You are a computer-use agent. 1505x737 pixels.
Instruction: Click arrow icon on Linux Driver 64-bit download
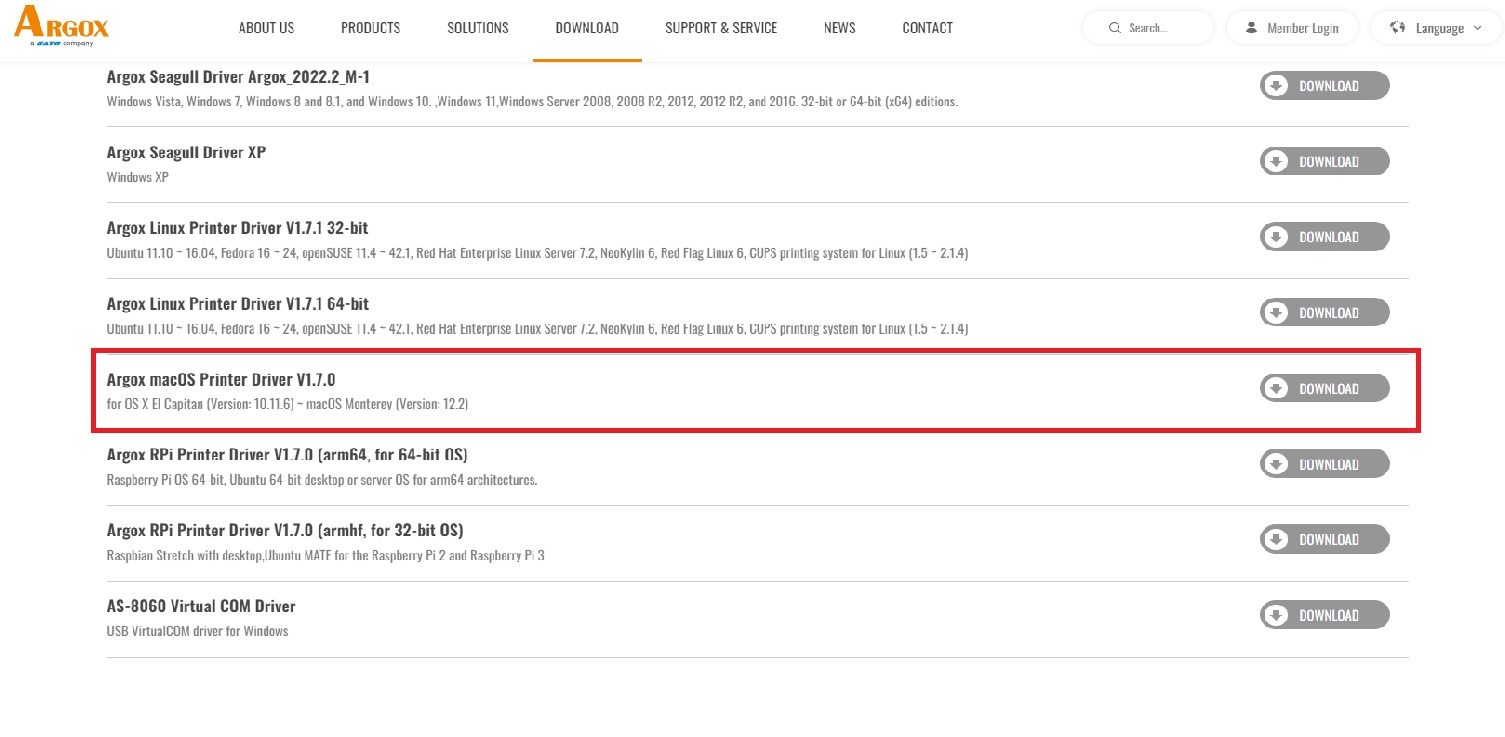click(1276, 313)
